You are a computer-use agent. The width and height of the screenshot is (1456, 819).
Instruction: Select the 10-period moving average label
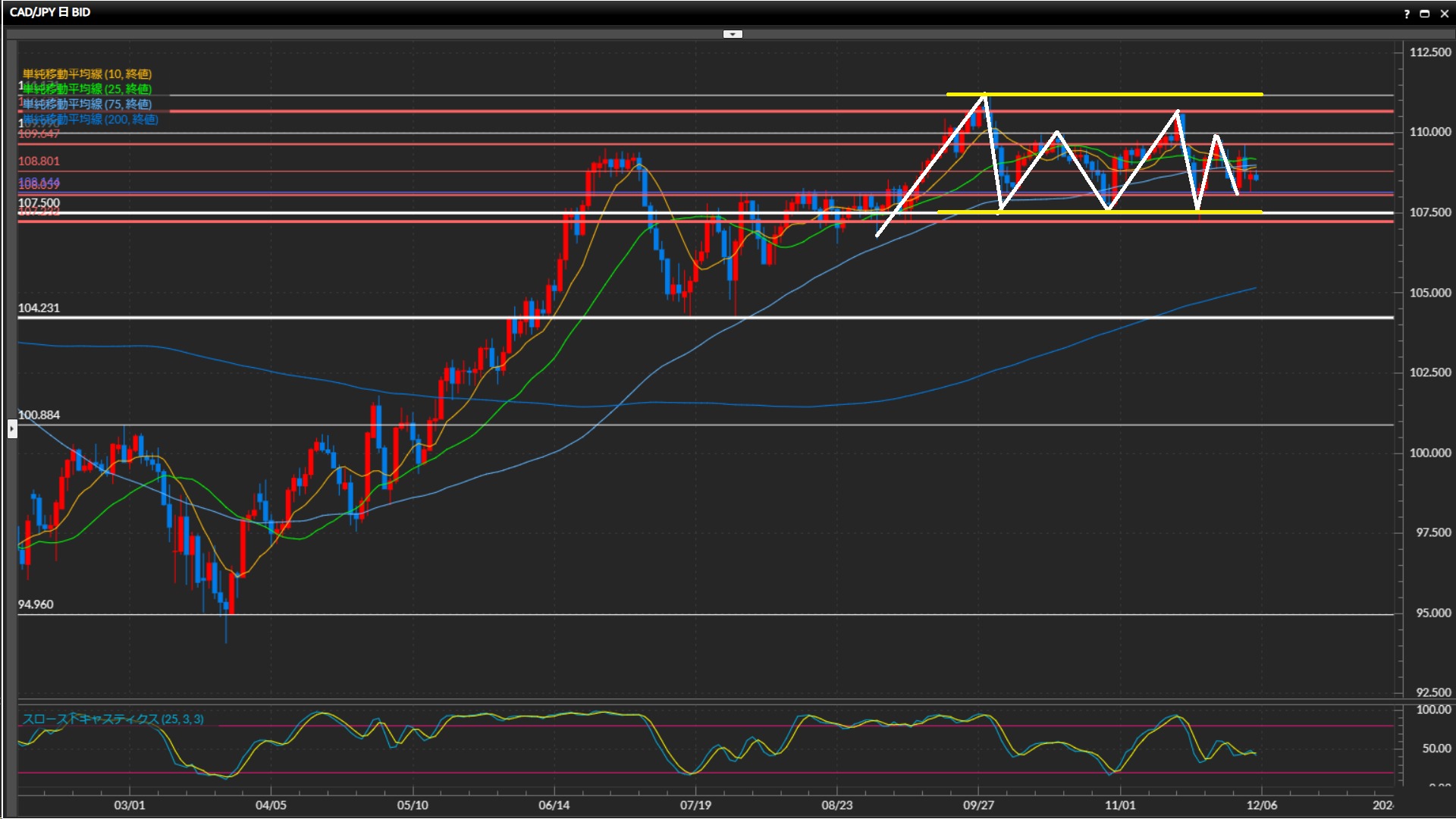click(87, 74)
